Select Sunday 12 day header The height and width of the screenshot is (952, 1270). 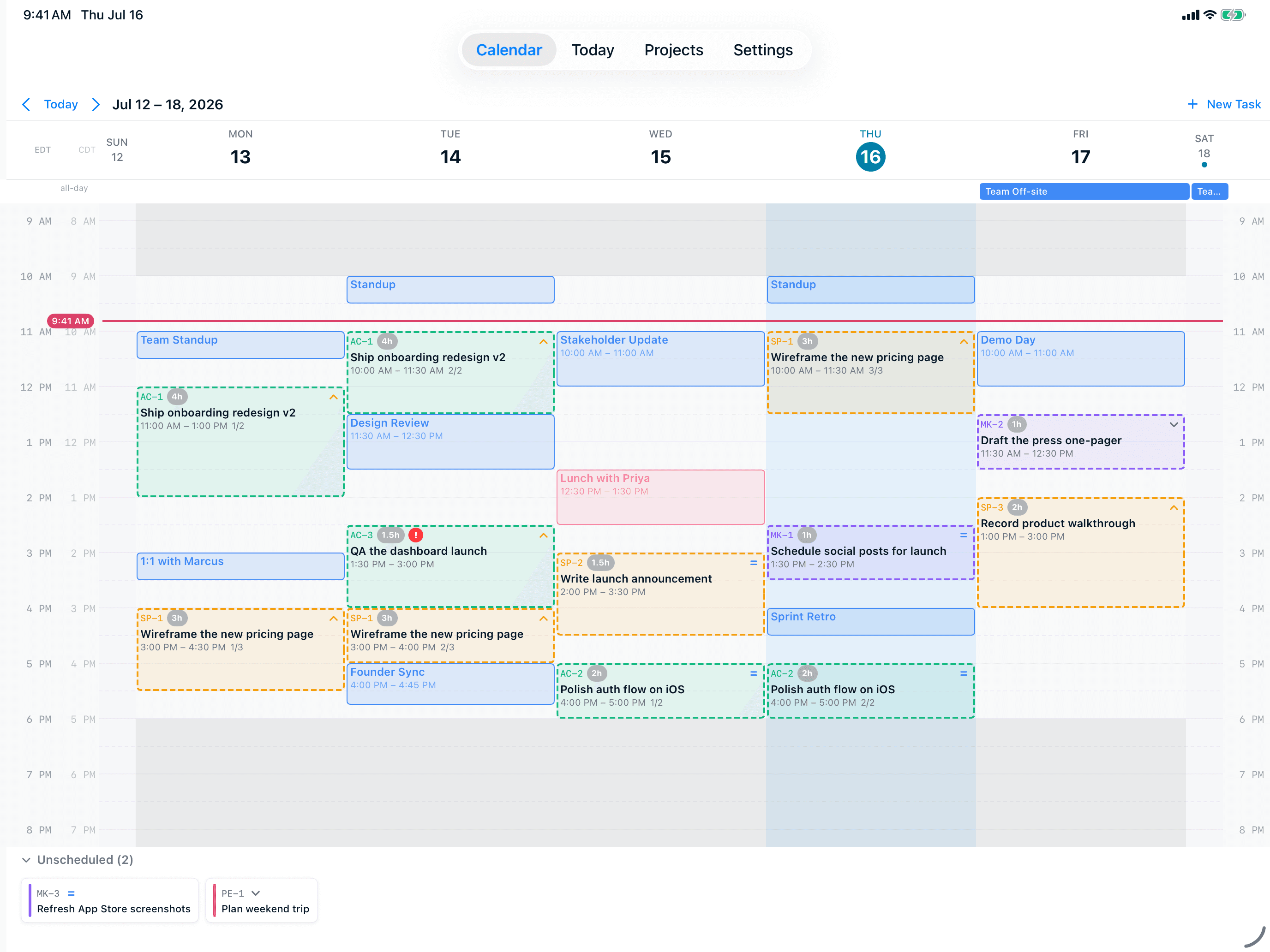pos(117,150)
